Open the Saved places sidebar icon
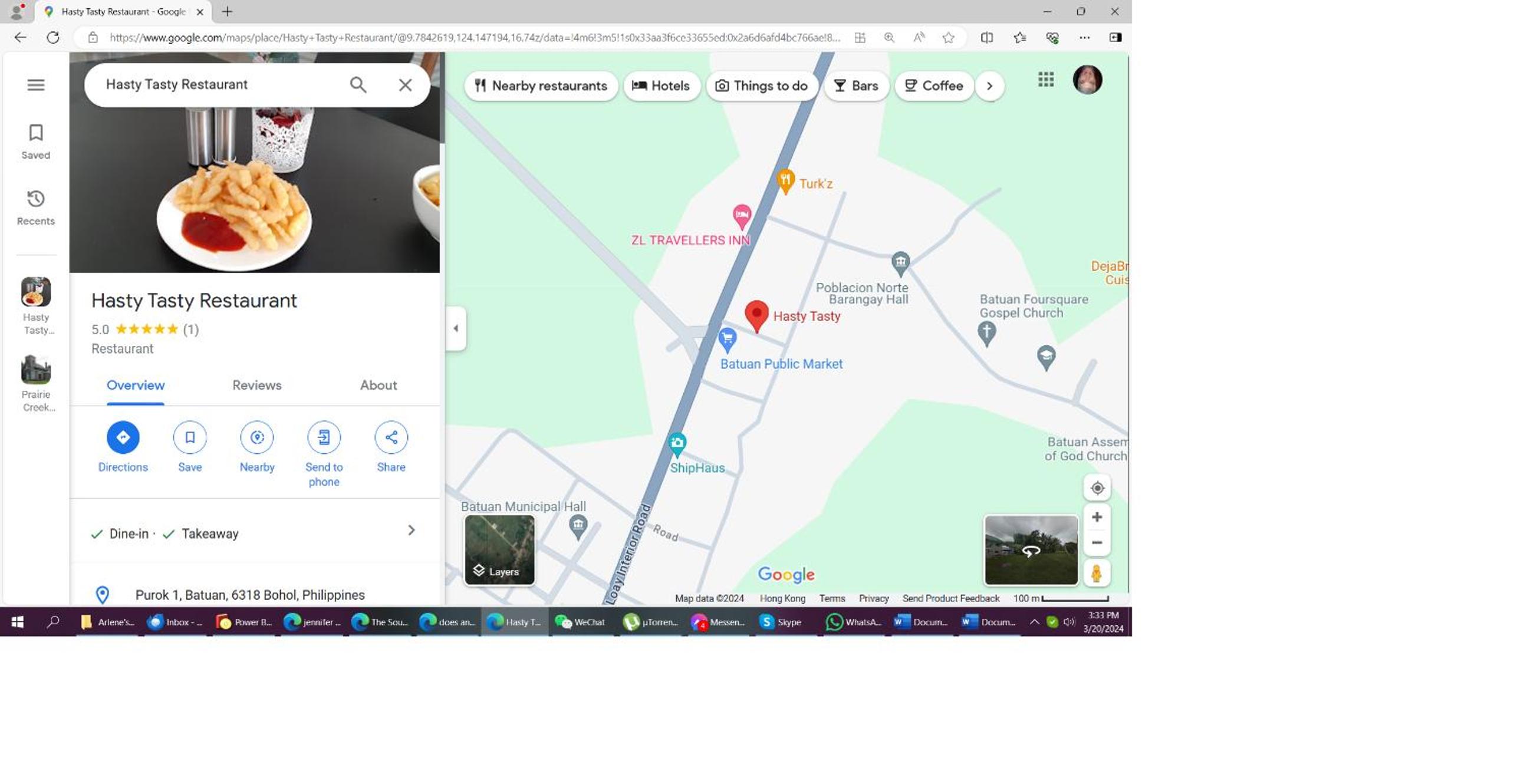 35,141
